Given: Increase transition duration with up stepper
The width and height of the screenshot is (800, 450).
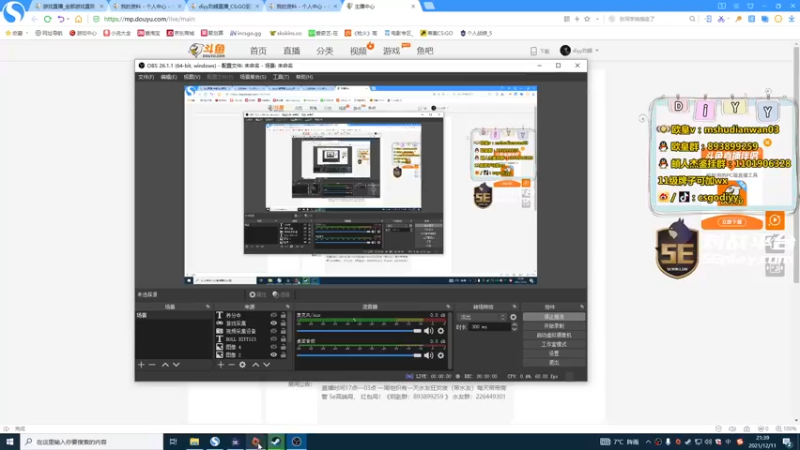Looking at the screenshot, I should coord(514,324).
